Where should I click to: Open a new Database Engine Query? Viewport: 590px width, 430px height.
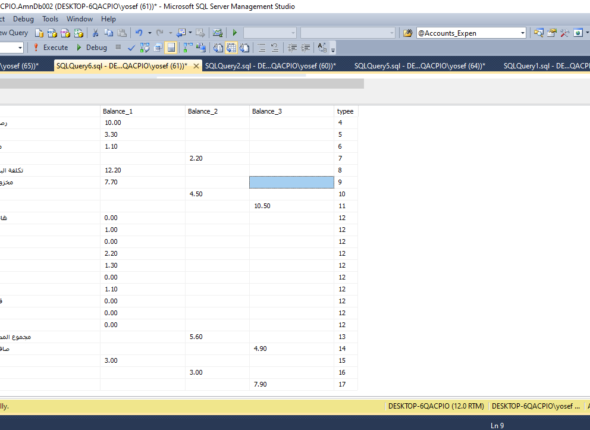pos(39,33)
